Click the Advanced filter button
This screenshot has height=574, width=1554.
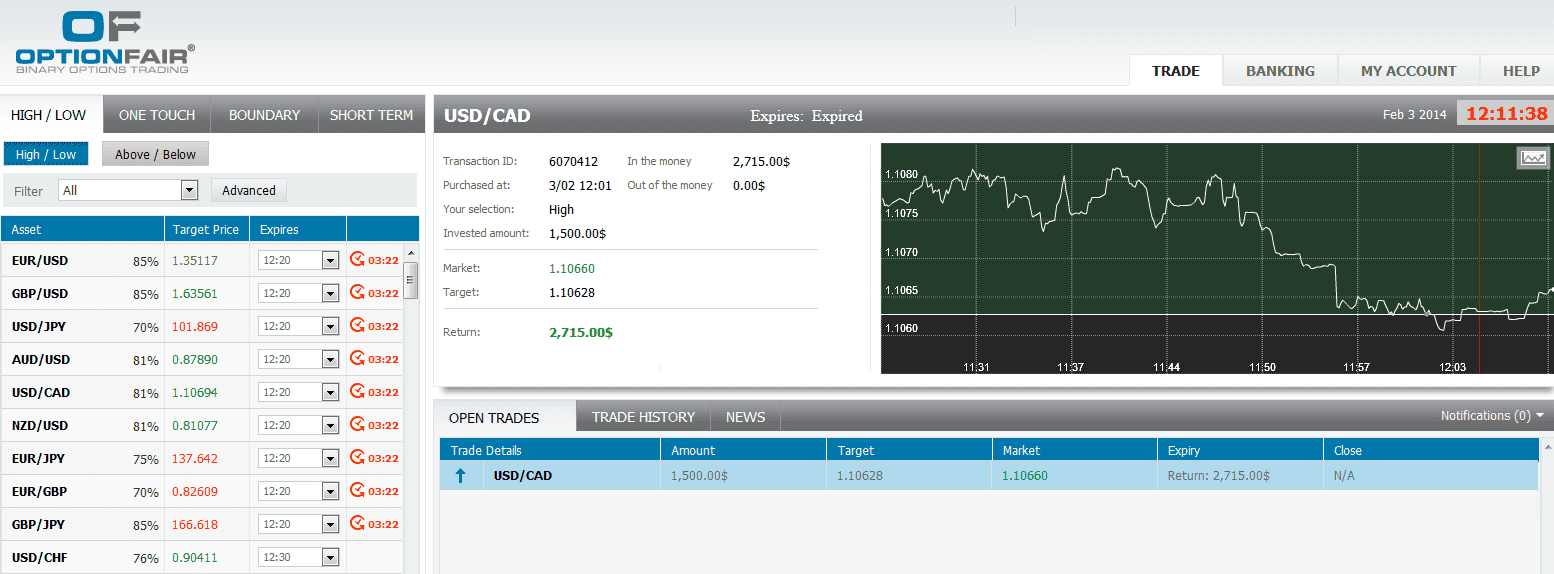tap(249, 190)
